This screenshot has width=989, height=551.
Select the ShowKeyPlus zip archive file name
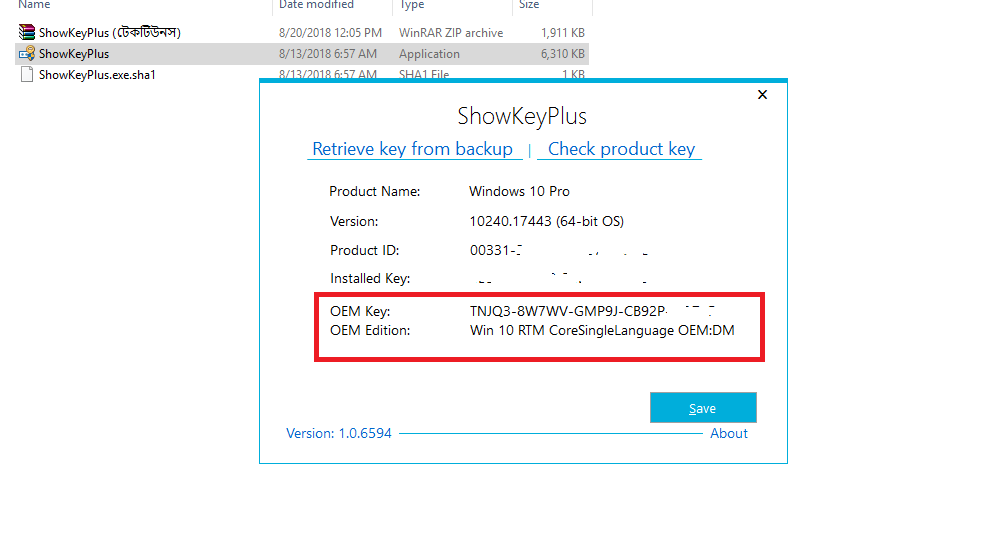(x=109, y=33)
